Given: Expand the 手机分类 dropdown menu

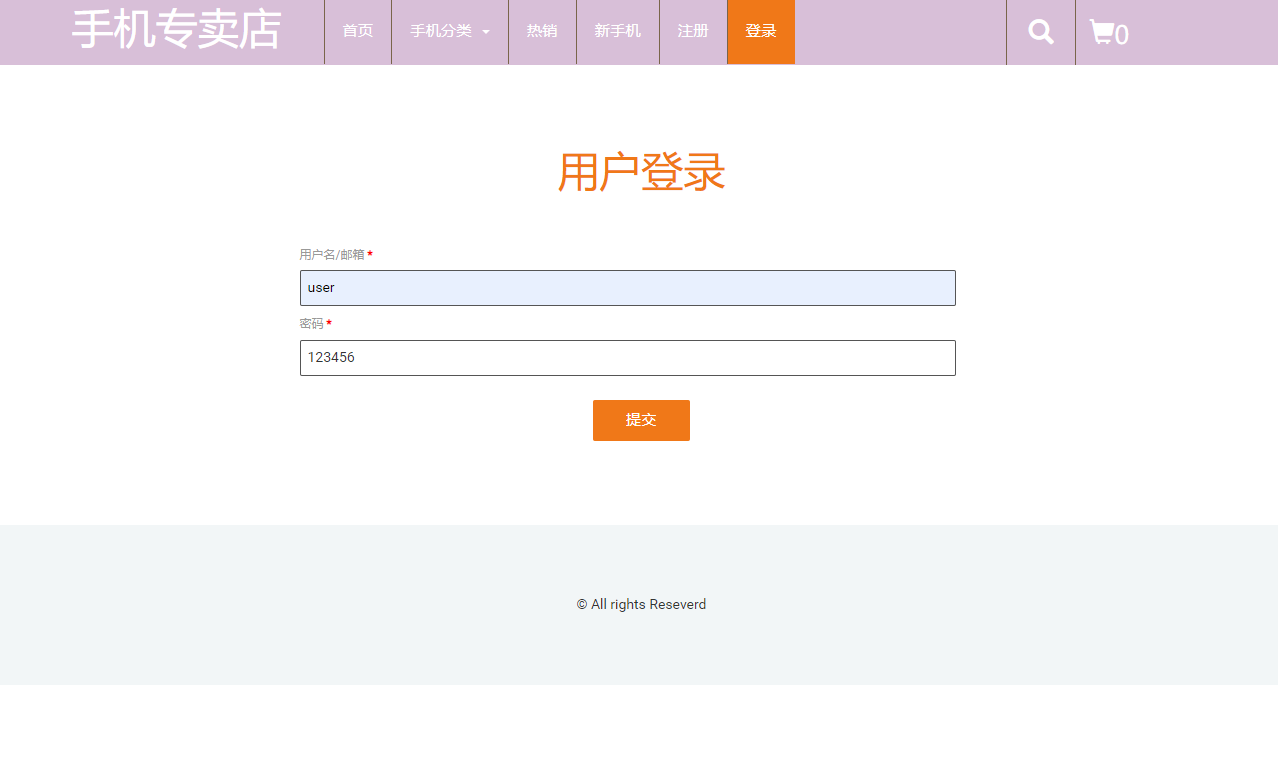Looking at the screenshot, I should [x=441, y=31].
